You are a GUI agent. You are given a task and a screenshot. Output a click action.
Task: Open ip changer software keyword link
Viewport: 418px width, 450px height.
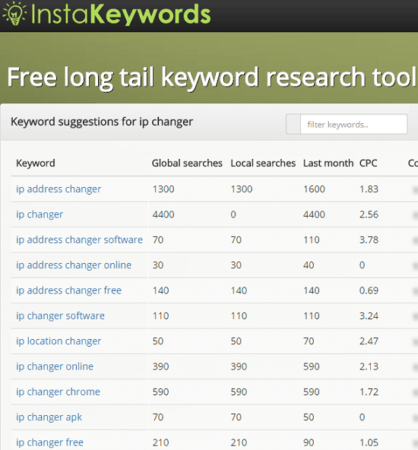(x=60, y=316)
